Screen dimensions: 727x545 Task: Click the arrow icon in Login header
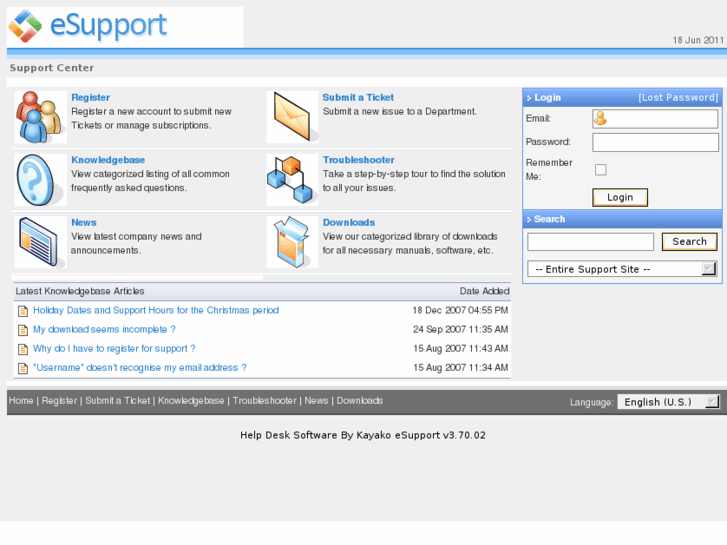point(529,98)
